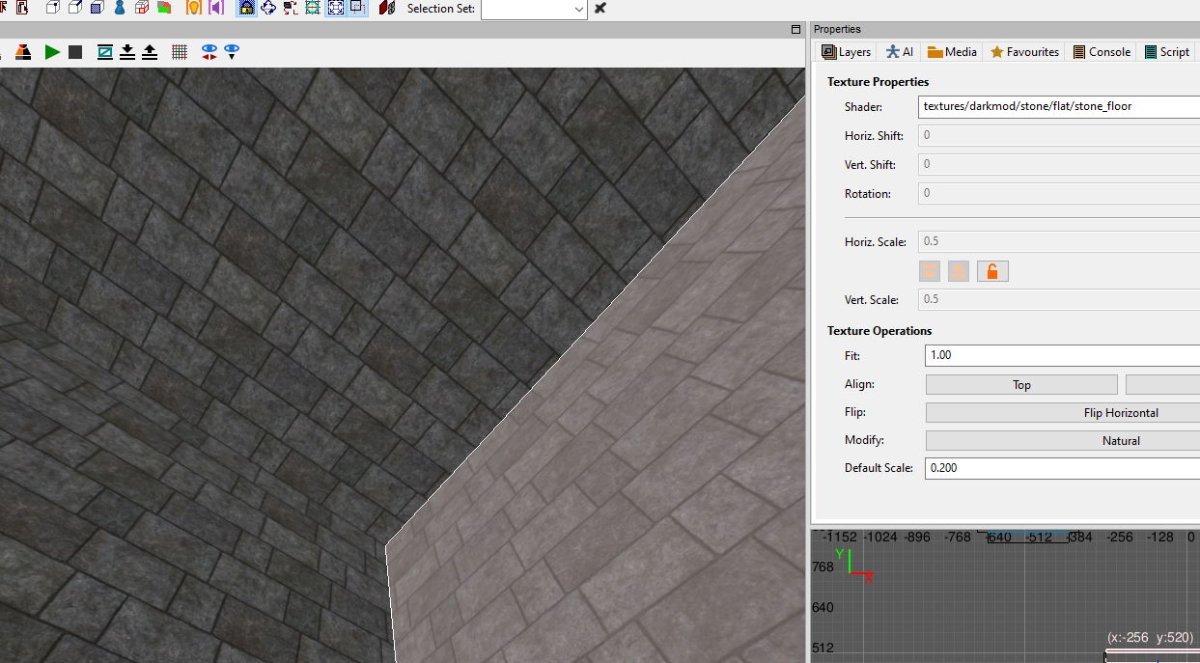Image resolution: width=1200 pixels, height=663 pixels.
Task: Toggle the highlighted padlock icon in top toolbar
Action: point(246,8)
